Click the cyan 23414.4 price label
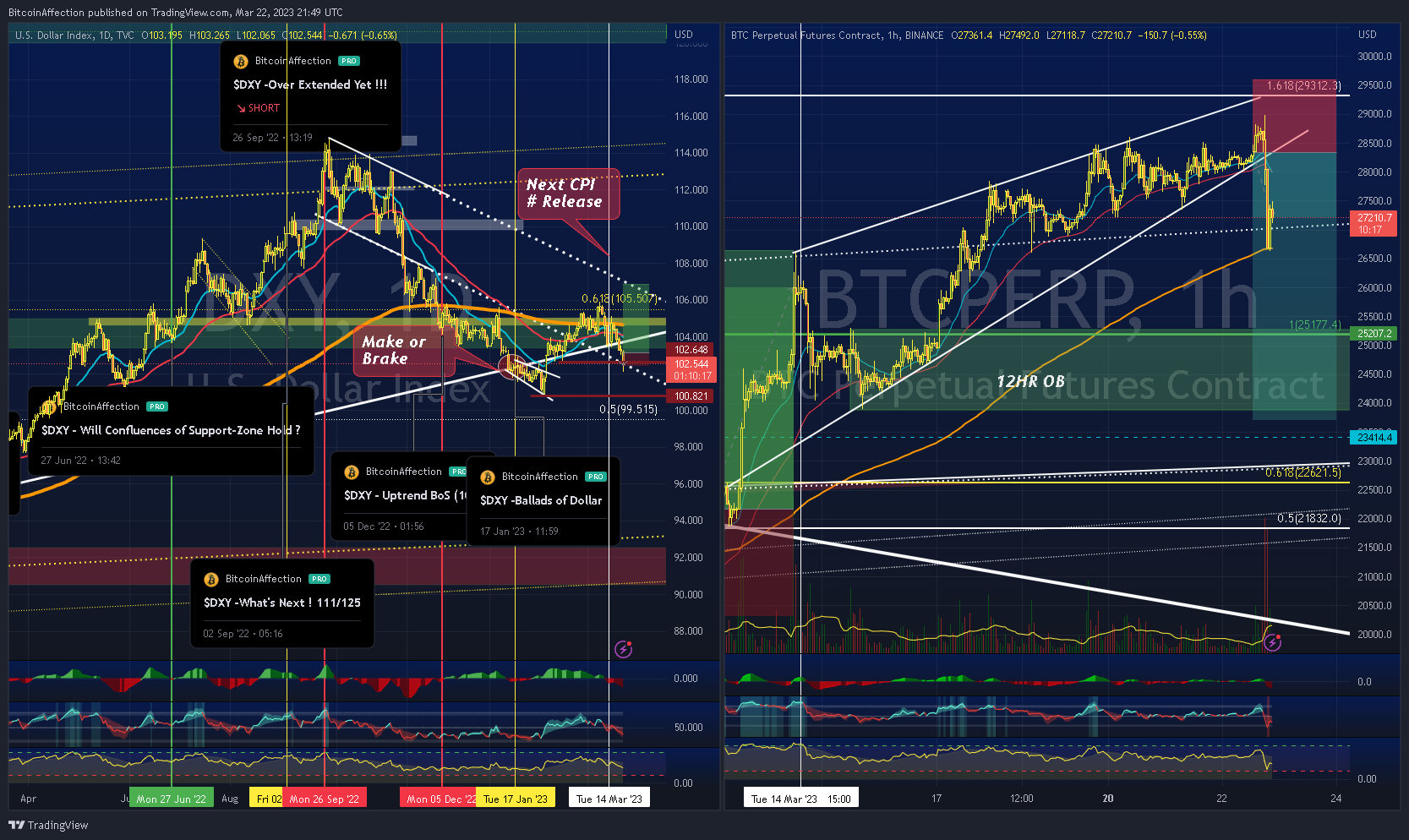The image size is (1409, 840). click(1374, 437)
